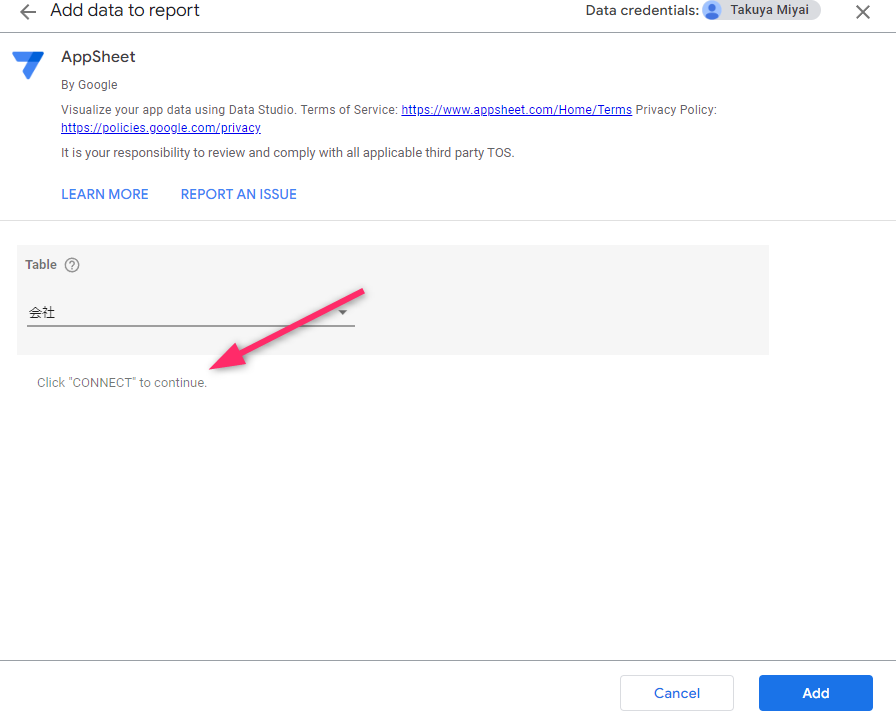Click the 'Table' field label
The height and width of the screenshot is (728, 896).
[41, 265]
